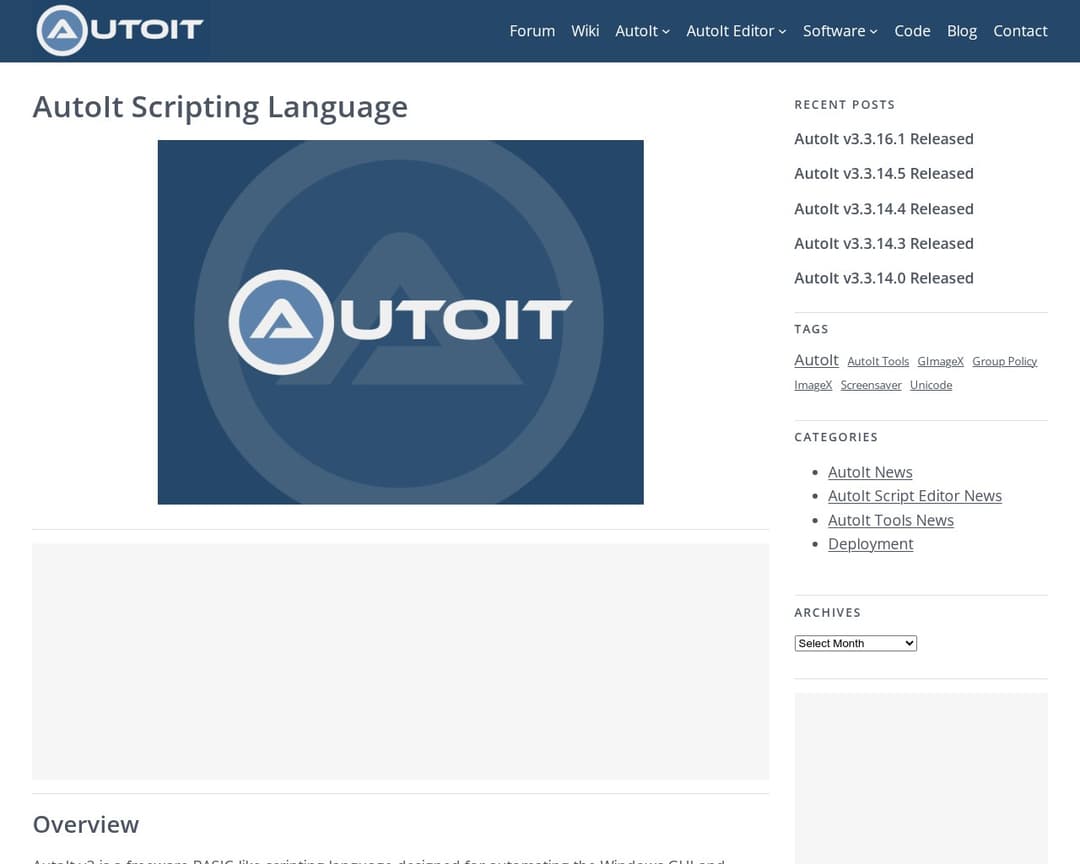1080x864 pixels.
Task: Click the GImageX tag
Action: [940, 361]
